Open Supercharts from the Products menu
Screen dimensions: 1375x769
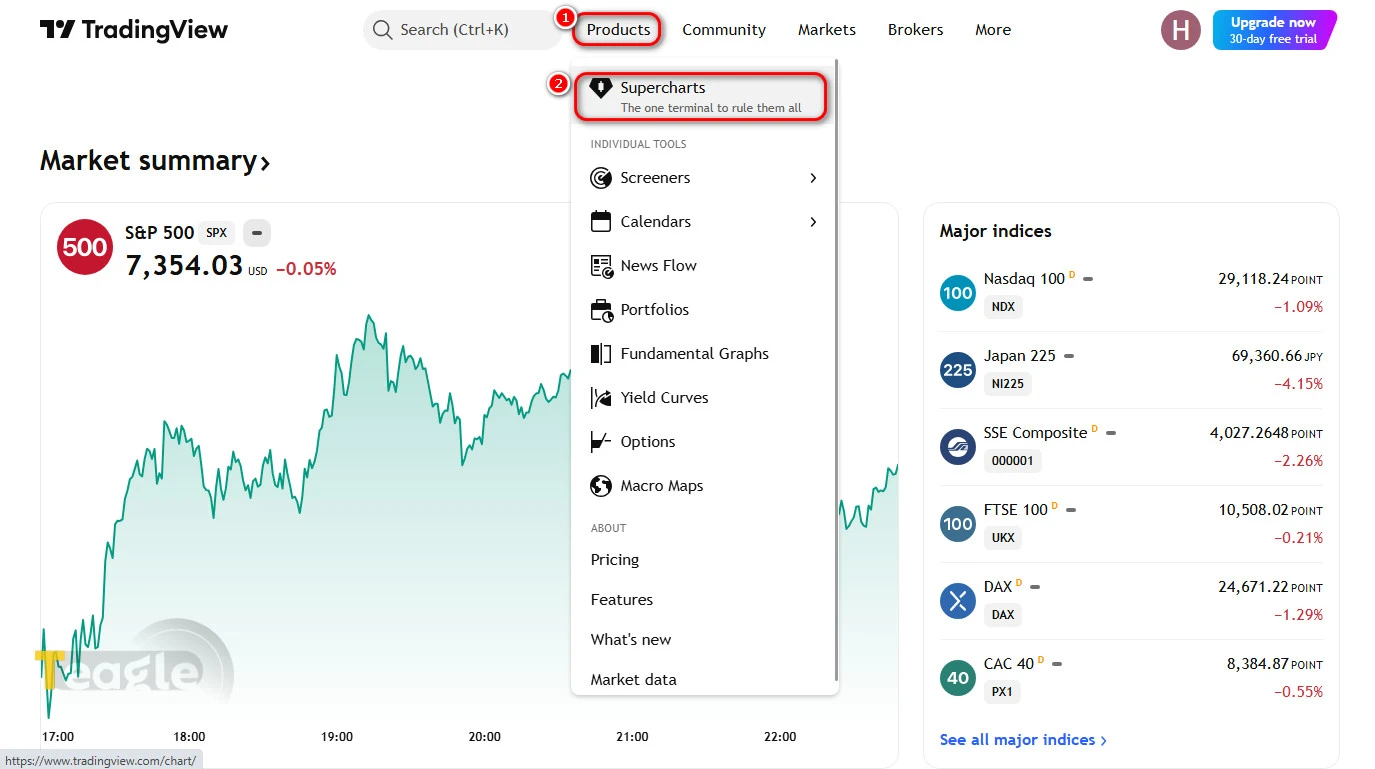(x=701, y=97)
